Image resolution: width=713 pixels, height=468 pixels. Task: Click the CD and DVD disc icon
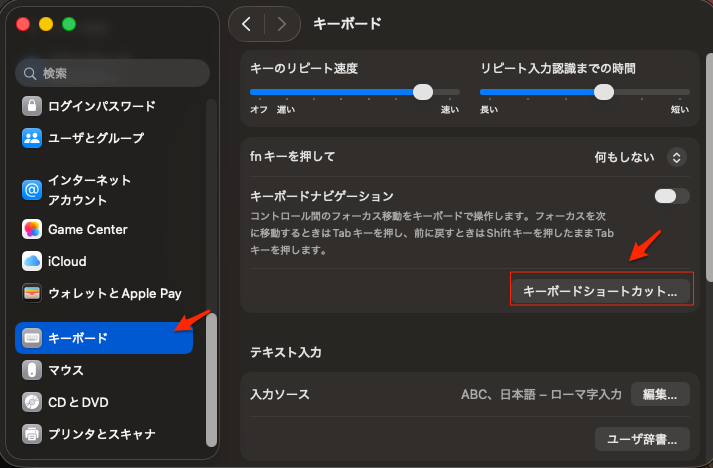pos(32,402)
